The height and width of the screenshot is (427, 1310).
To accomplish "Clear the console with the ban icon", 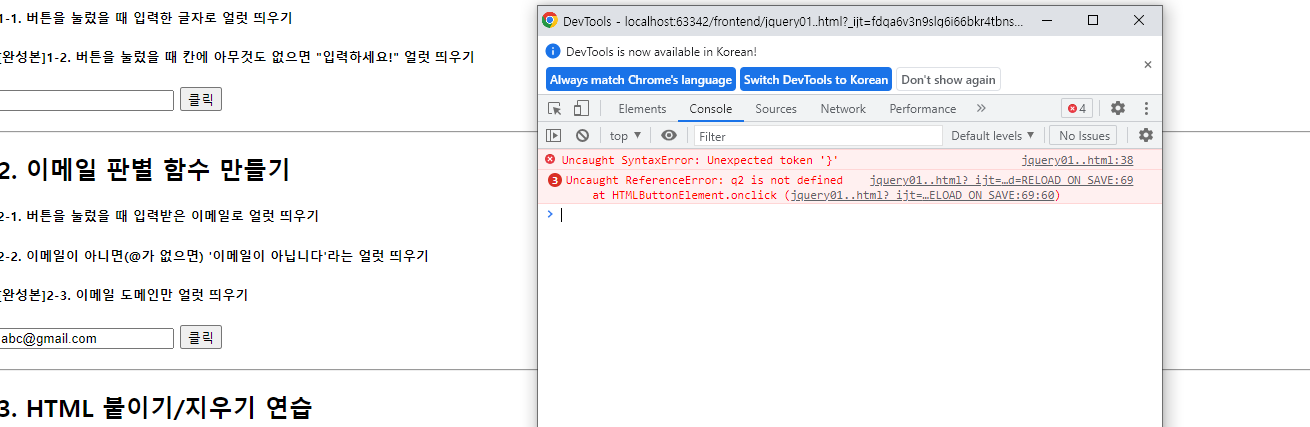I will click(582, 136).
